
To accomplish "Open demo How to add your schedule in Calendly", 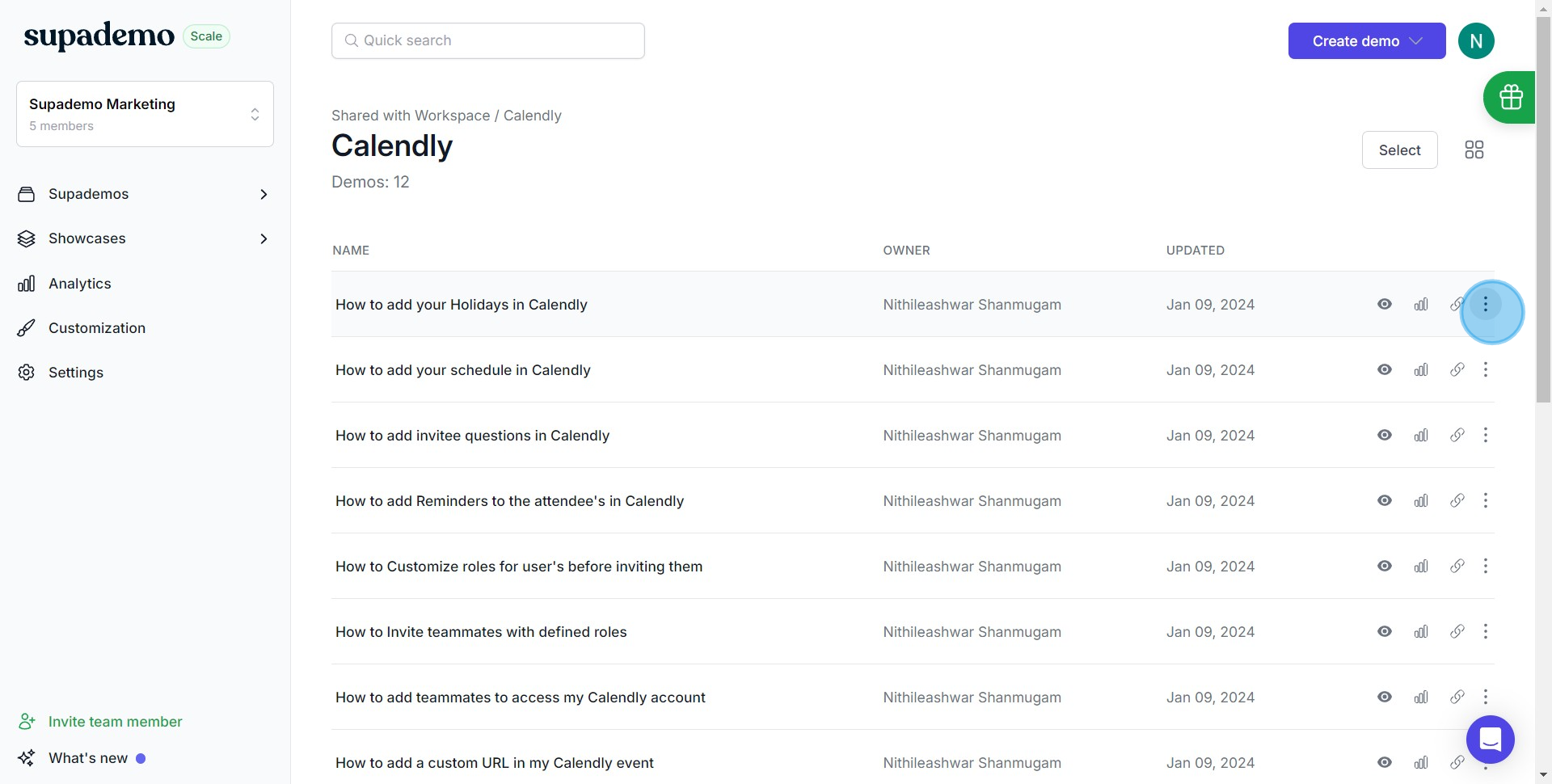I will coord(462,370).
